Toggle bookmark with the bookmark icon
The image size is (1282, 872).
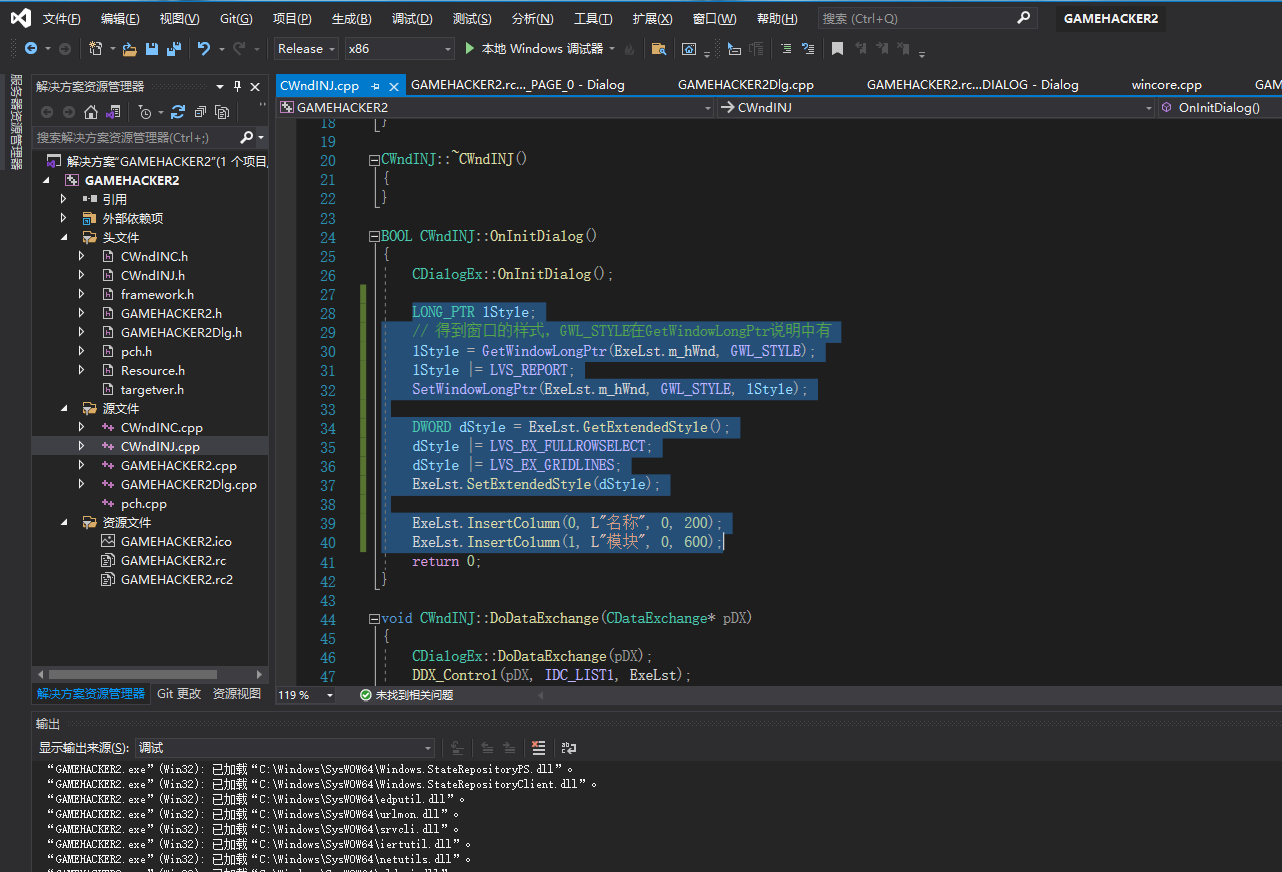coord(837,48)
